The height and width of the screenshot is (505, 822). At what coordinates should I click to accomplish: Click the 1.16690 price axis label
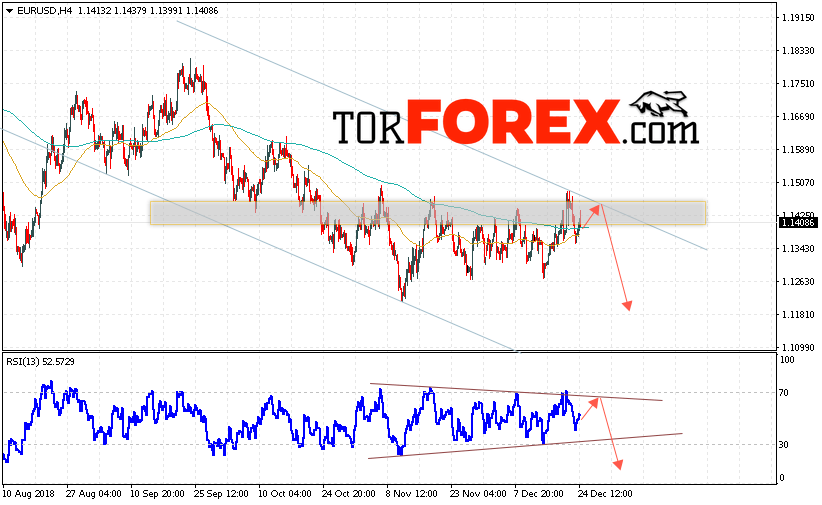pyautogui.click(x=798, y=117)
